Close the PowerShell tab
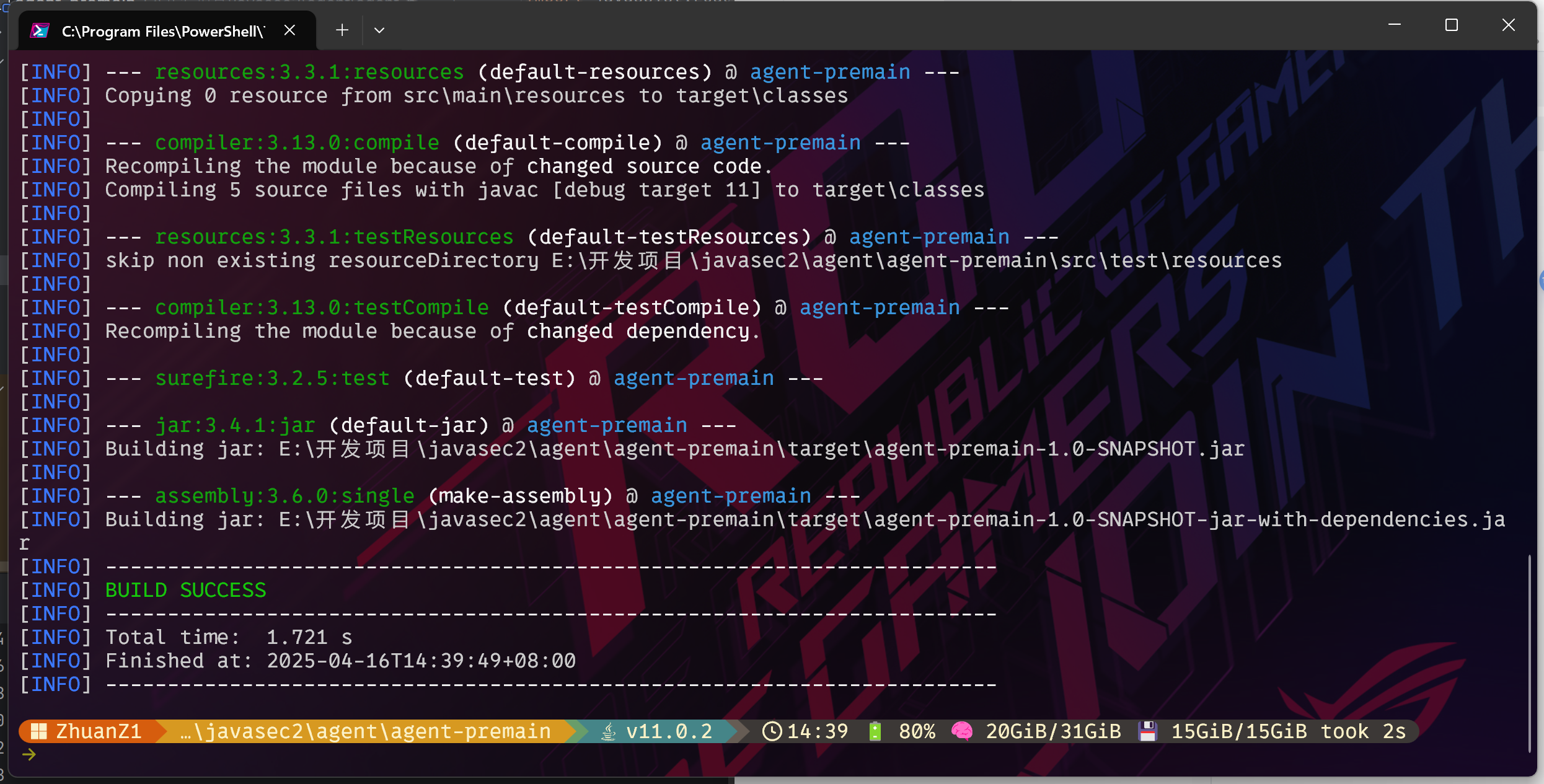 pyautogui.click(x=289, y=30)
